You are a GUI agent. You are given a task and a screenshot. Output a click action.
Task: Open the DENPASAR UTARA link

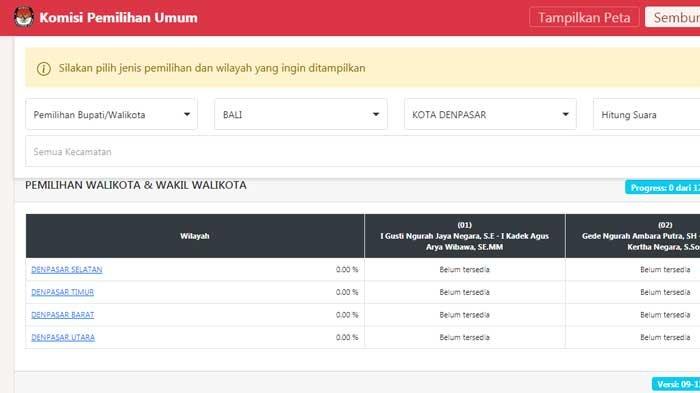[x=63, y=338]
